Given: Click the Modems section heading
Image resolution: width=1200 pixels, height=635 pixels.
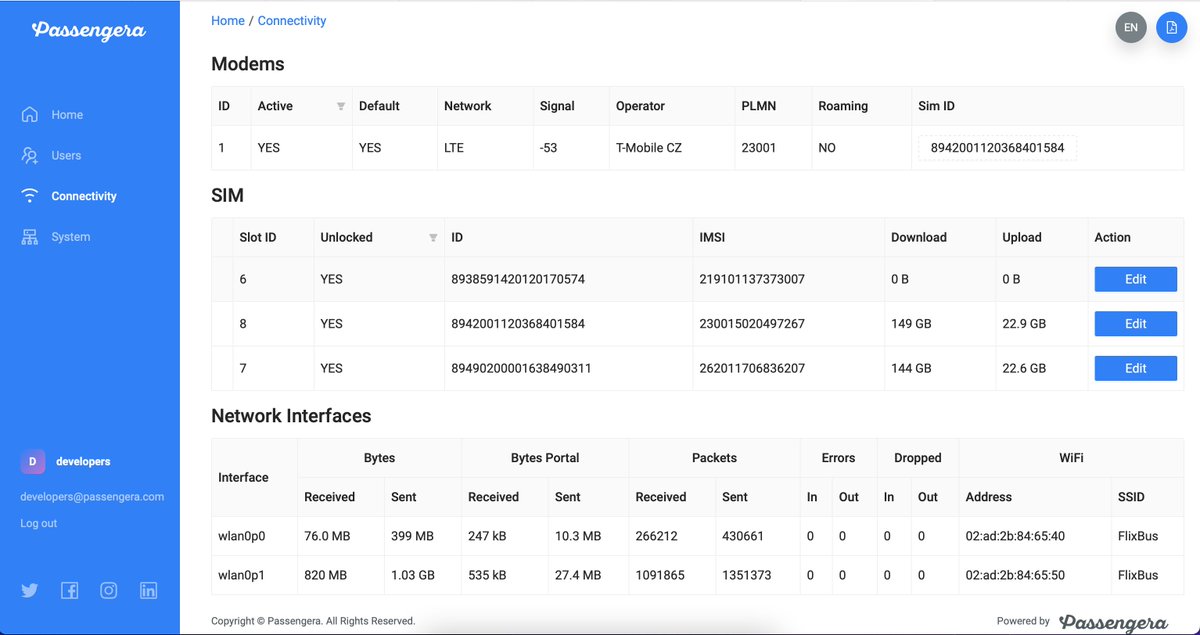Looking at the screenshot, I should pyautogui.click(x=248, y=64).
